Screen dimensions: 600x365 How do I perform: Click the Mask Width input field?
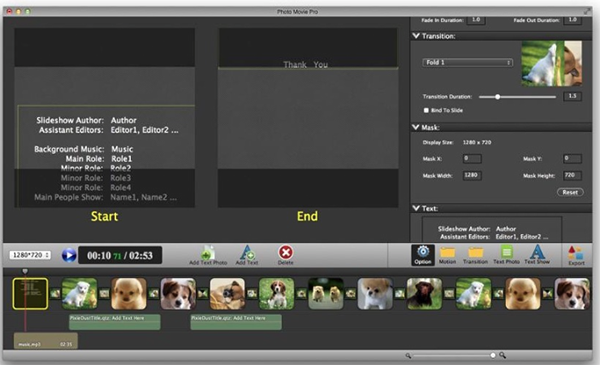(x=472, y=175)
